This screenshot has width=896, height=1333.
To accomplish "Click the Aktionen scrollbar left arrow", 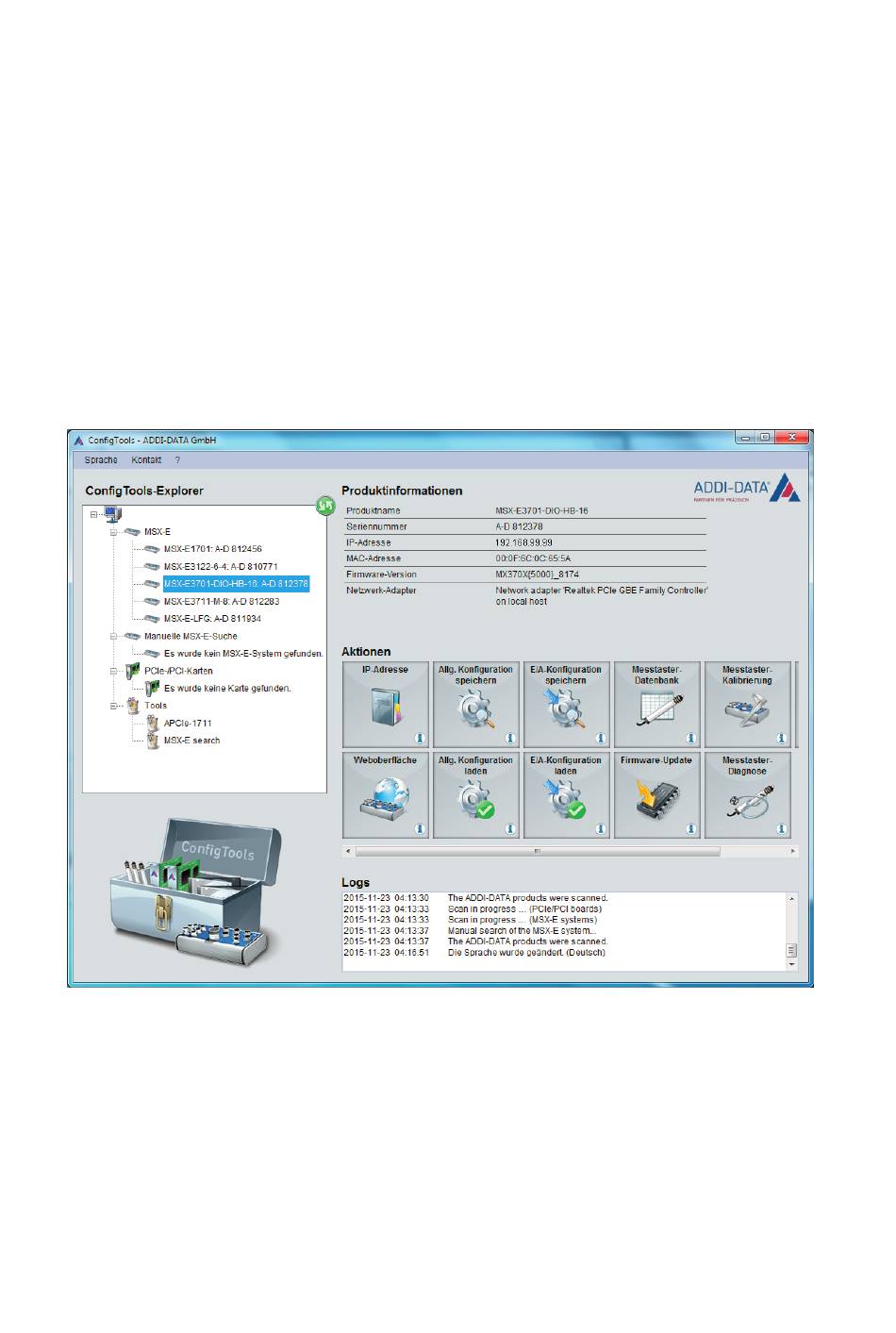I will (348, 851).
